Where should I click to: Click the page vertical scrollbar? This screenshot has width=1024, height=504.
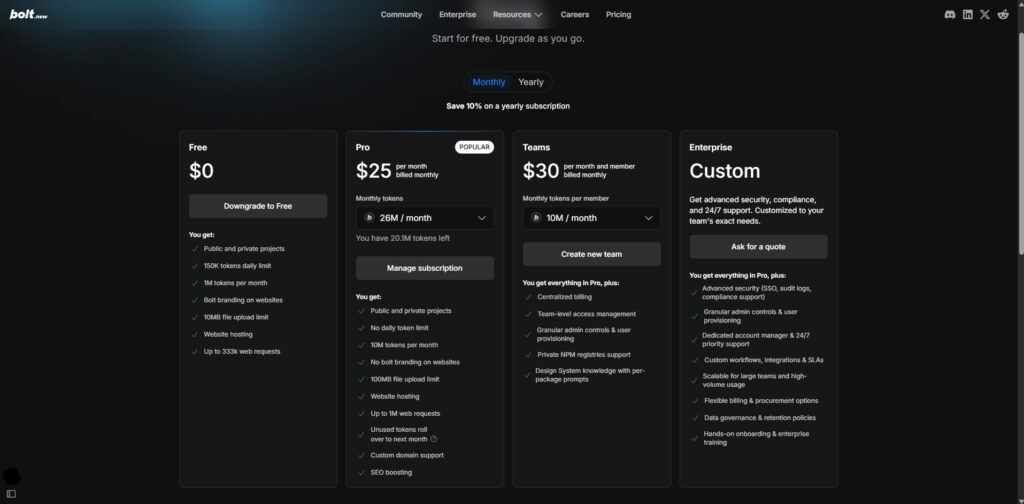(x=1019, y=144)
